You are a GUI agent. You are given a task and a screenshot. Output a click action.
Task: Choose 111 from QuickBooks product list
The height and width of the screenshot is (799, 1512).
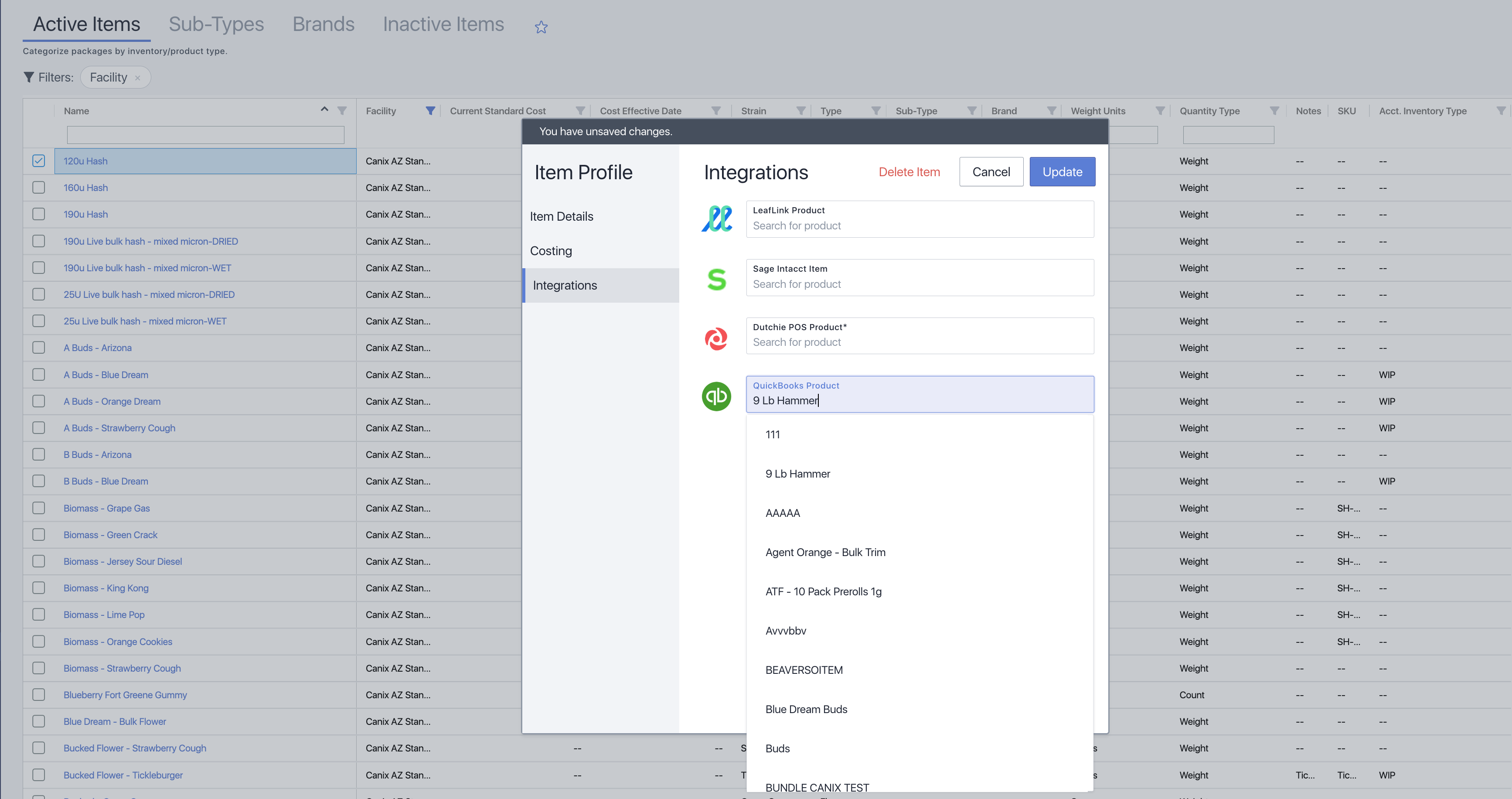point(920,434)
